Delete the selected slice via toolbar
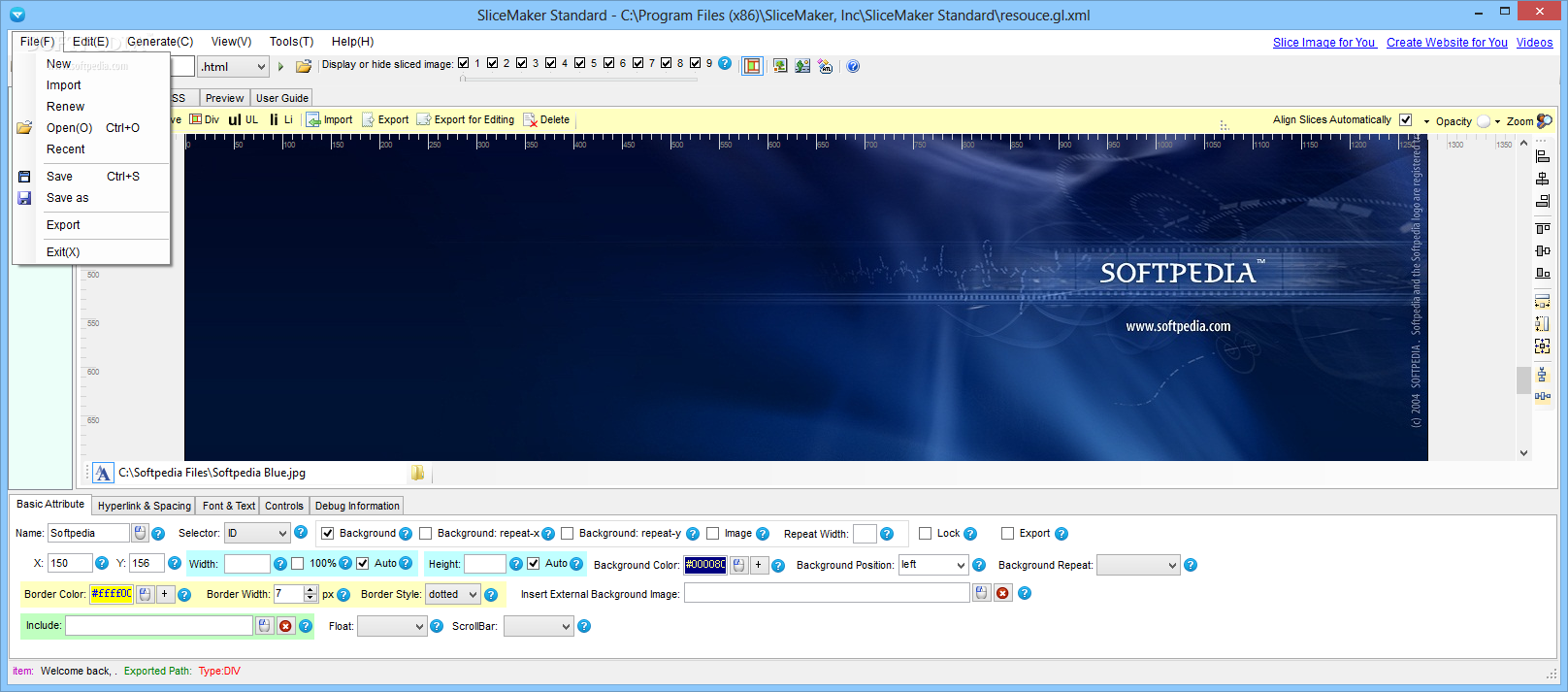Screen dimensions: 1568x692 click(x=546, y=119)
